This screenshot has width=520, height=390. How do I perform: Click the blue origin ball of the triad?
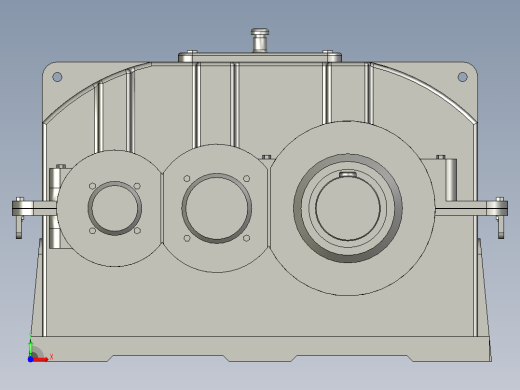coord(30,359)
